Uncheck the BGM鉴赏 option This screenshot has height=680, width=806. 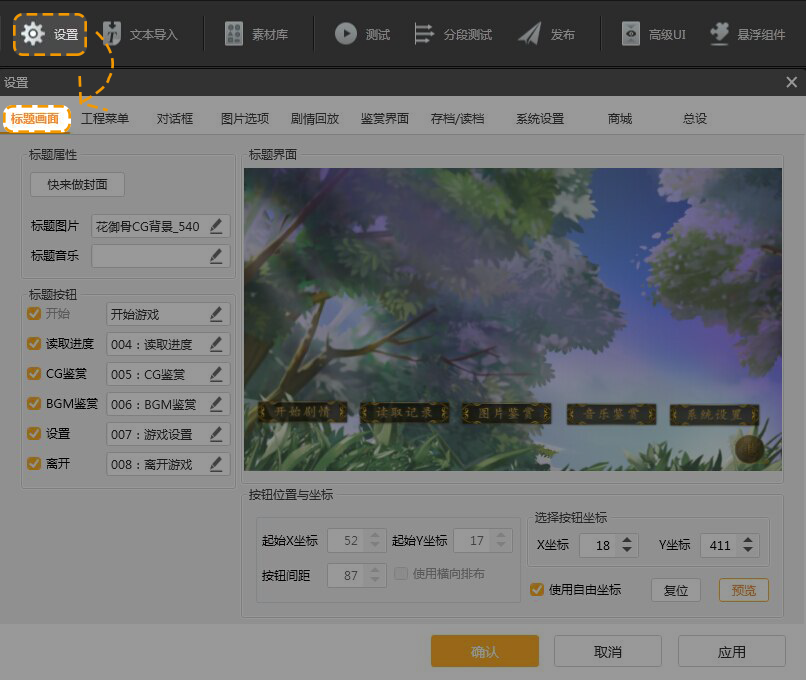pos(33,404)
